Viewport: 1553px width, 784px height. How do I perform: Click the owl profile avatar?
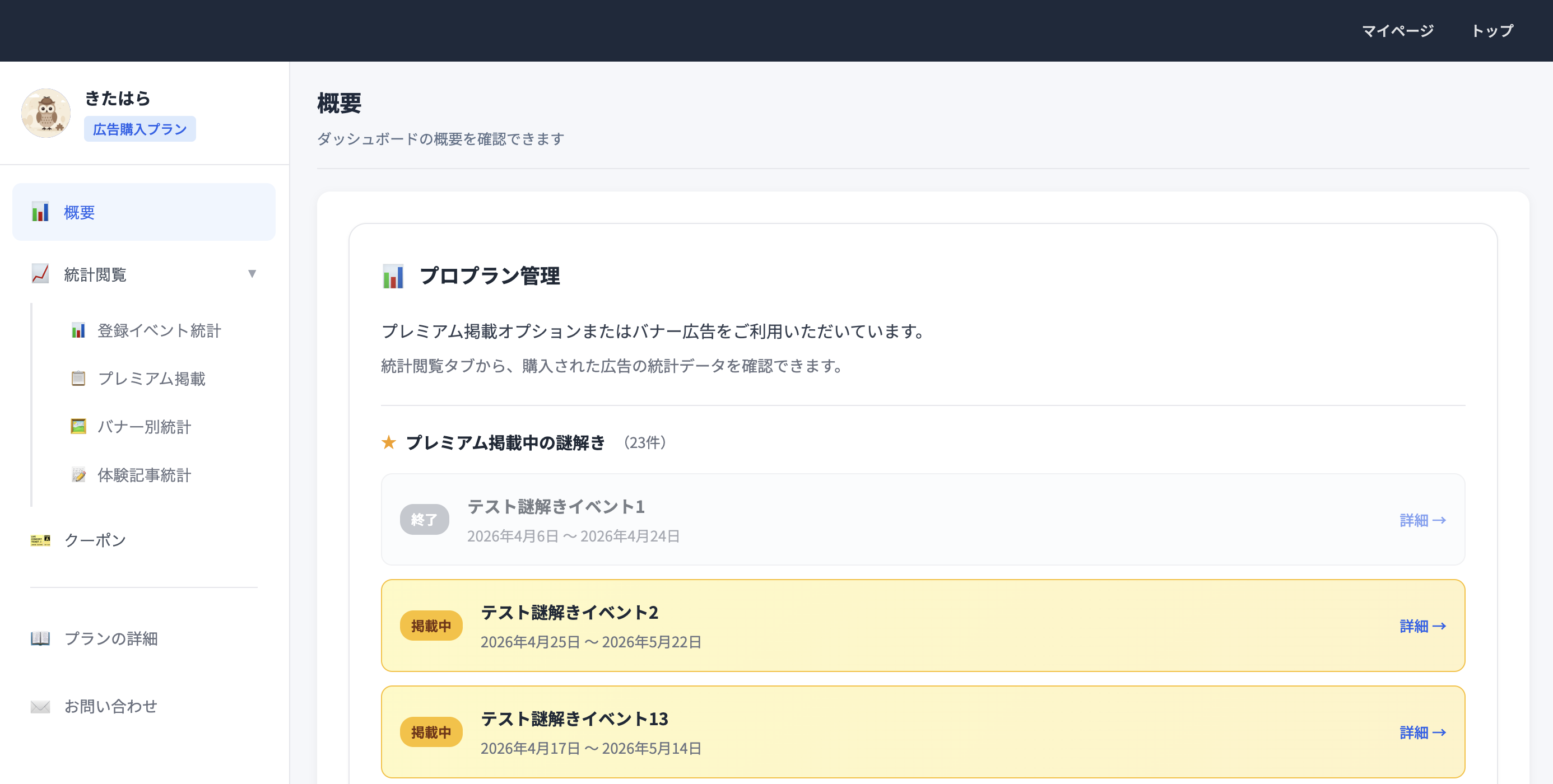click(x=46, y=113)
